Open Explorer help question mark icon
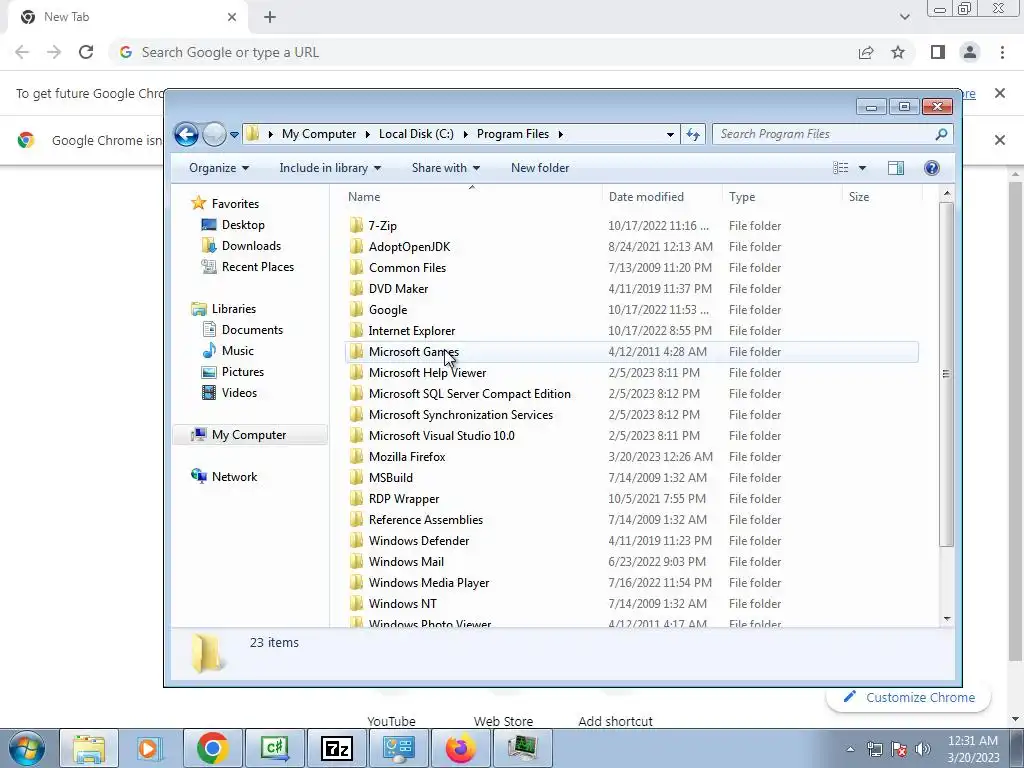Viewport: 1024px width, 768px height. [932, 168]
